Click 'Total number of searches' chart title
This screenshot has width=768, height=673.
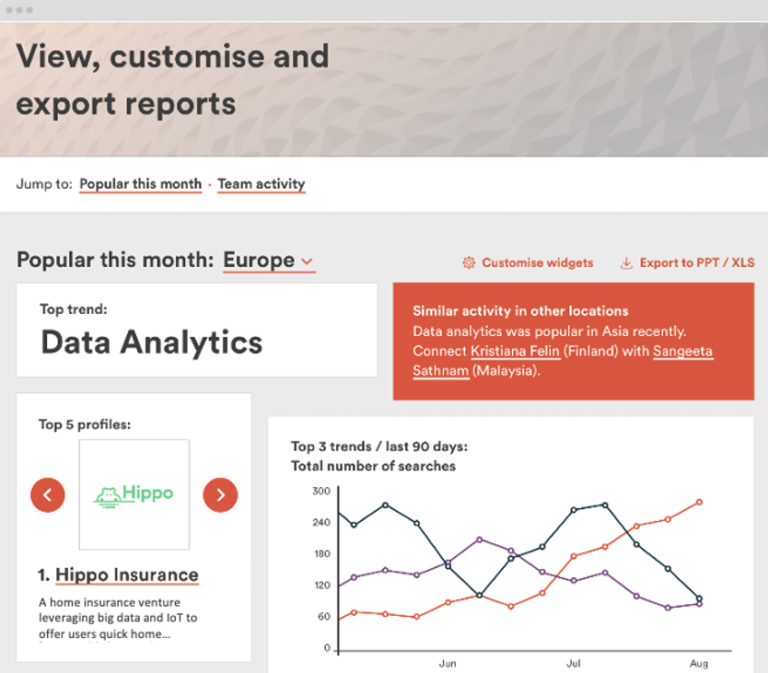coord(373,466)
